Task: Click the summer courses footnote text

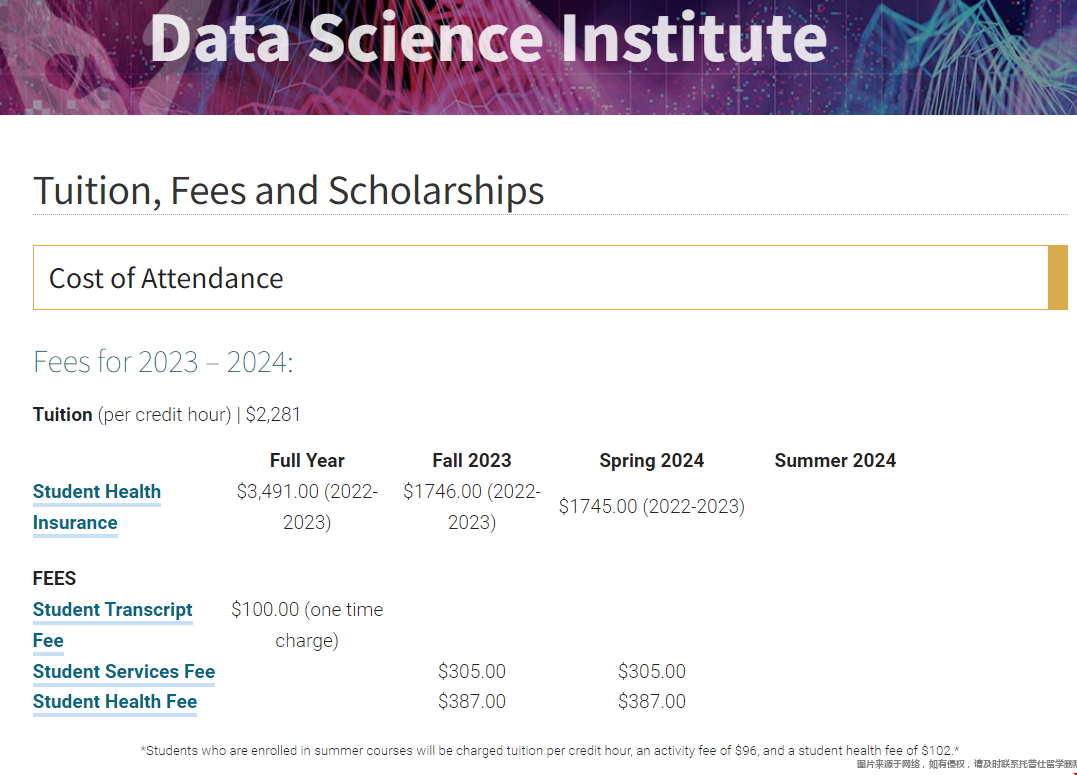Action: tap(550, 750)
